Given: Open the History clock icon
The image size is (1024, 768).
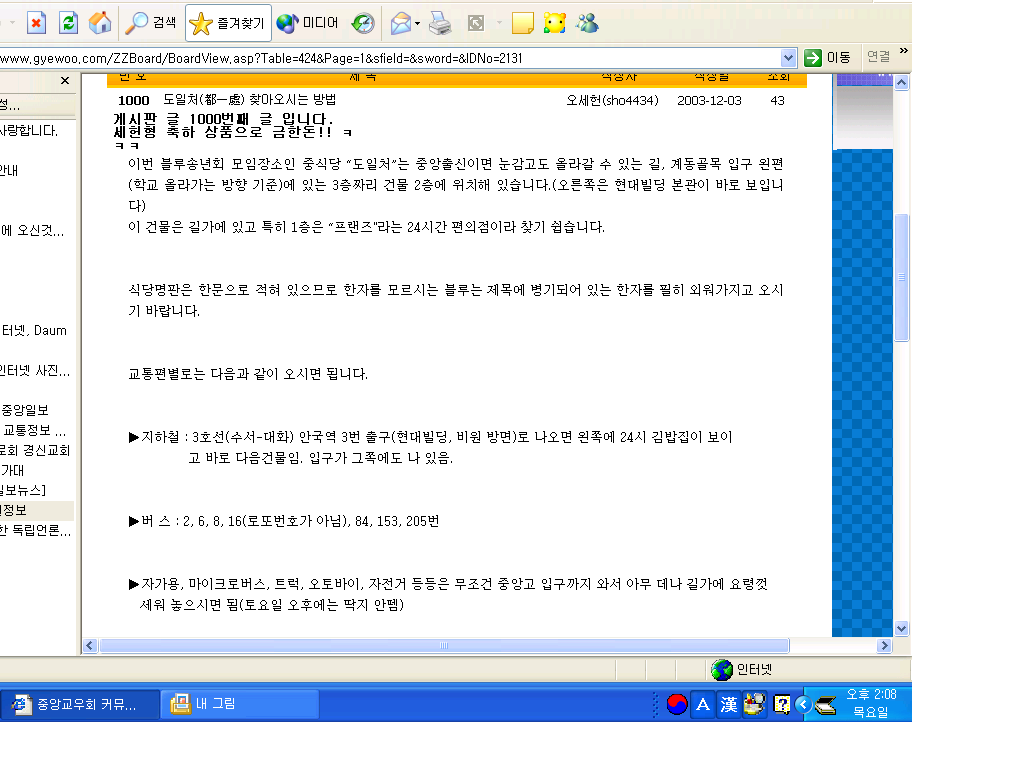Looking at the screenshot, I should coord(364,22).
